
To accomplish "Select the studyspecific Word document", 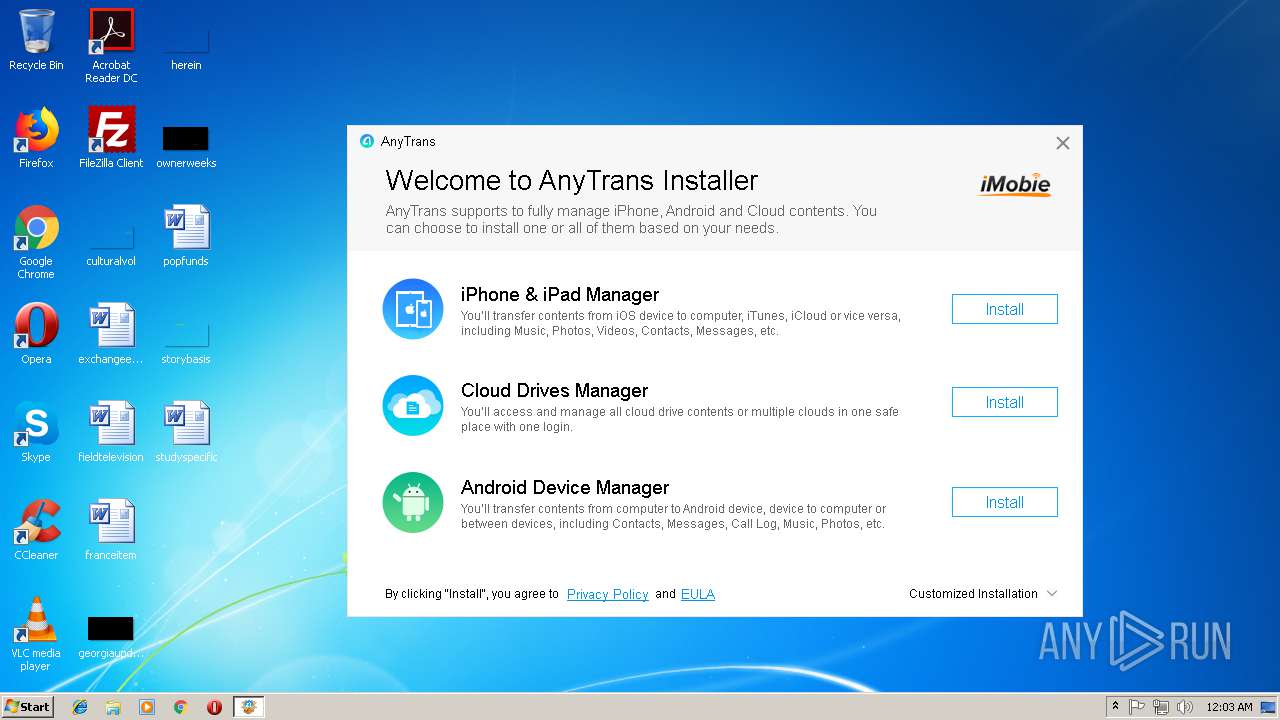I will [186, 432].
